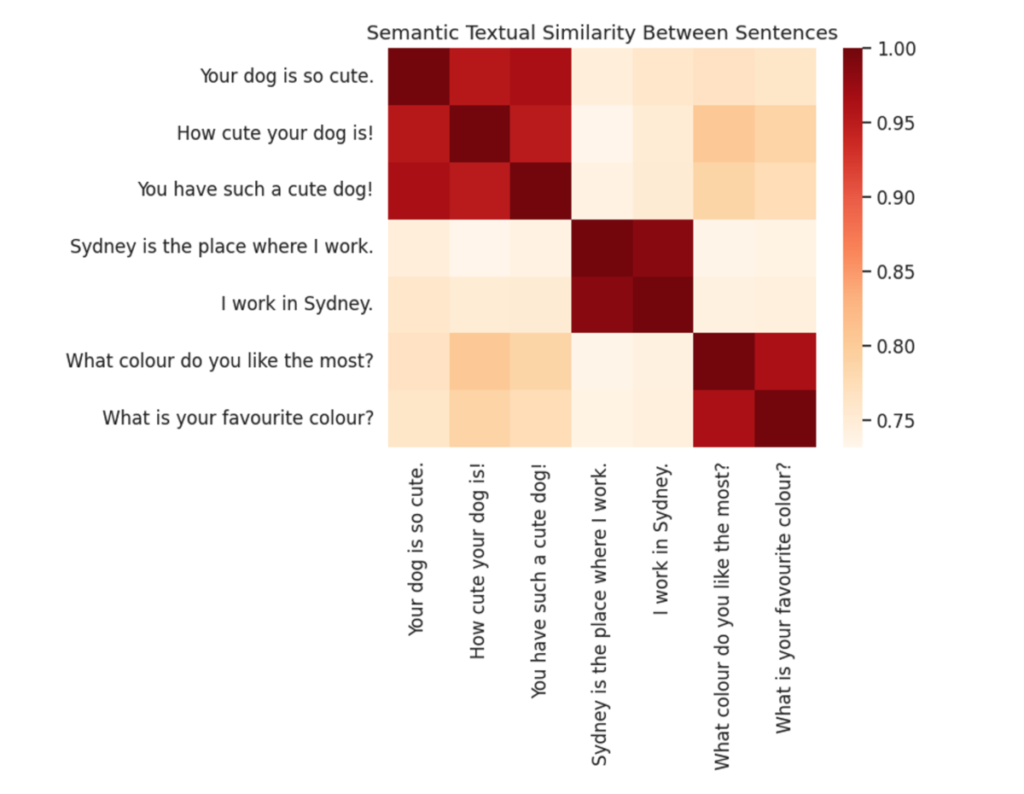Click y-axis label 'You have such a cute dog!'
Screen dimensions: 1024x794
[255, 189]
